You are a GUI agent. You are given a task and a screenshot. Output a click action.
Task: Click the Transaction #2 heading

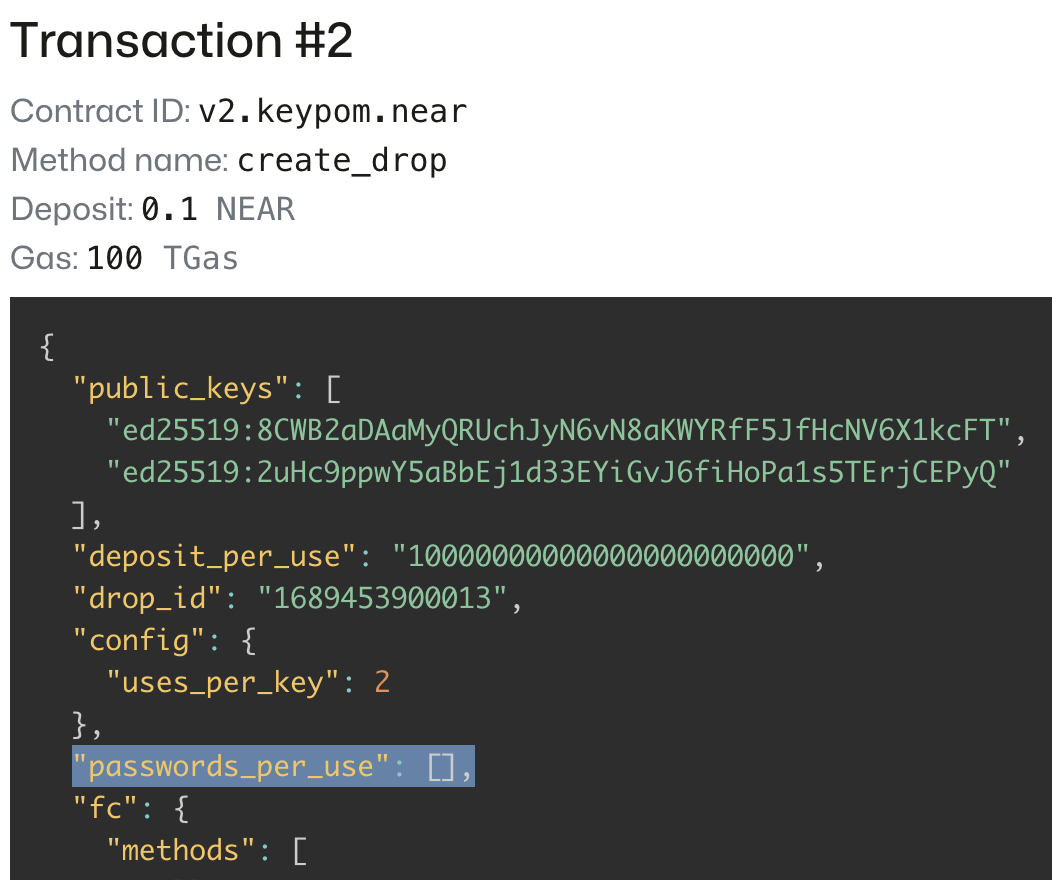(181, 41)
